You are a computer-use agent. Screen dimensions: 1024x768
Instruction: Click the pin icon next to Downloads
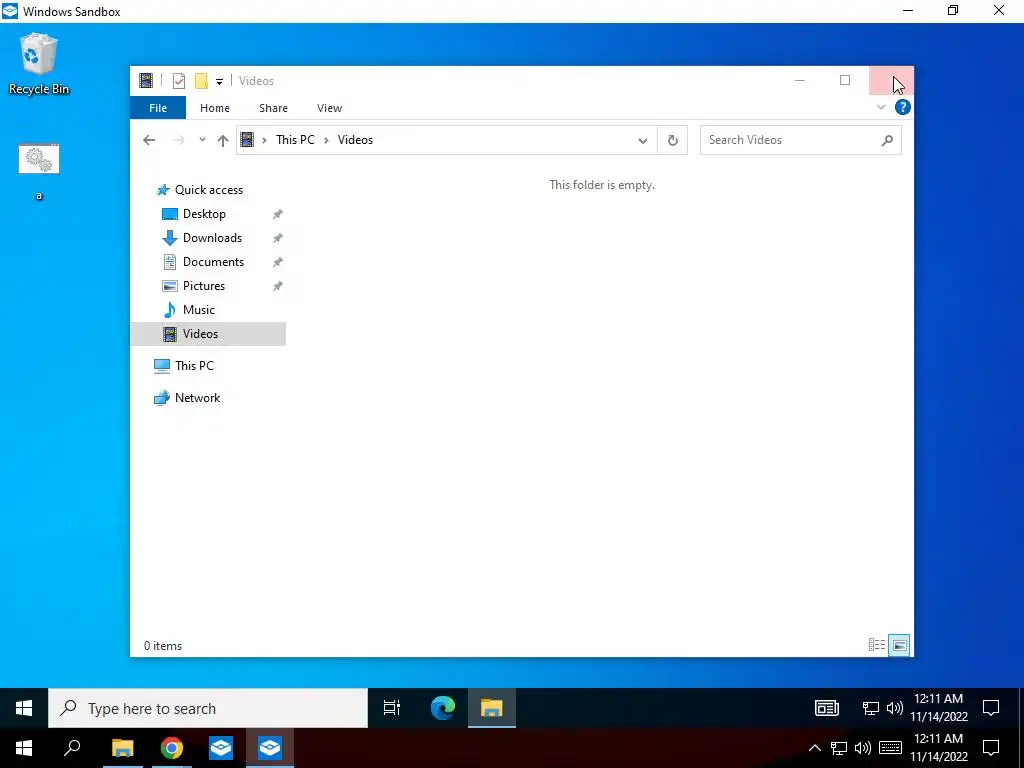click(x=278, y=238)
